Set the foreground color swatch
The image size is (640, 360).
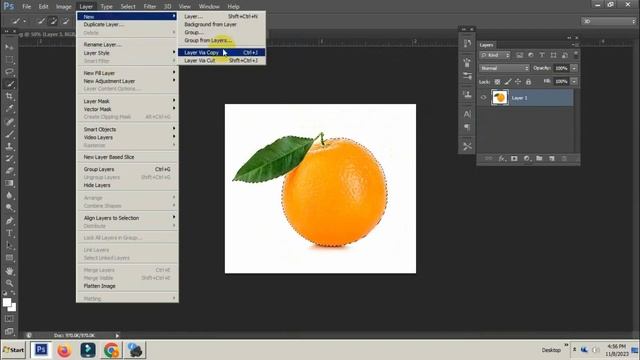point(6,302)
